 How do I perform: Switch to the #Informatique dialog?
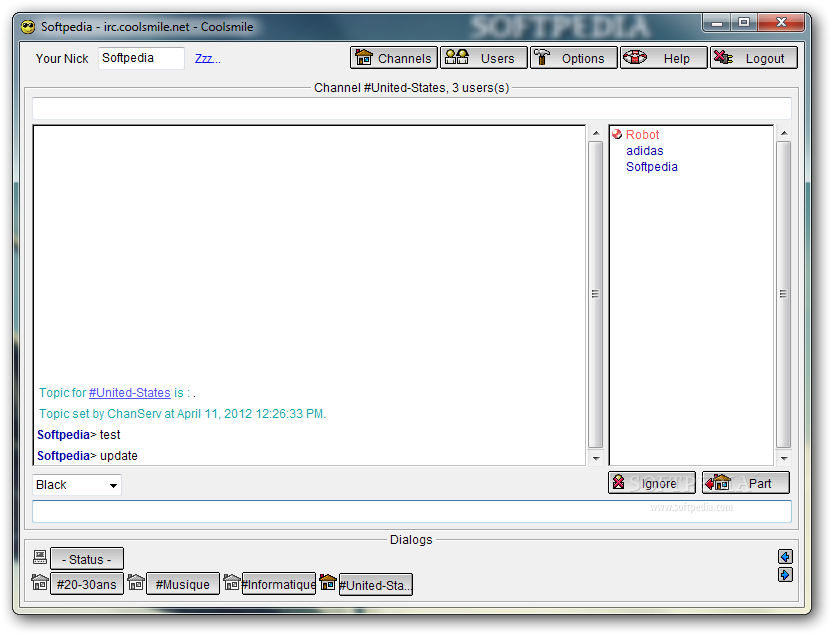pos(279,584)
